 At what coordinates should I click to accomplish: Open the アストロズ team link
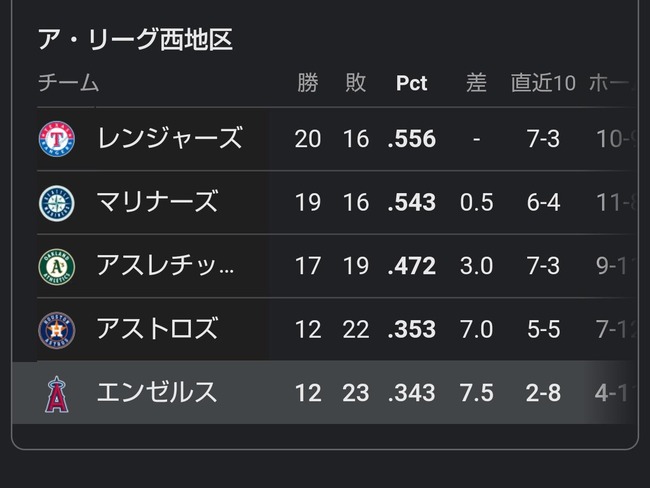coord(157,329)
